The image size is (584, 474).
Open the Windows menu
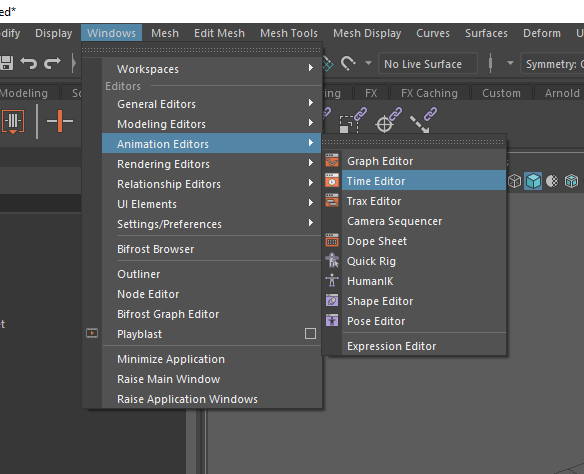point(111,33)
